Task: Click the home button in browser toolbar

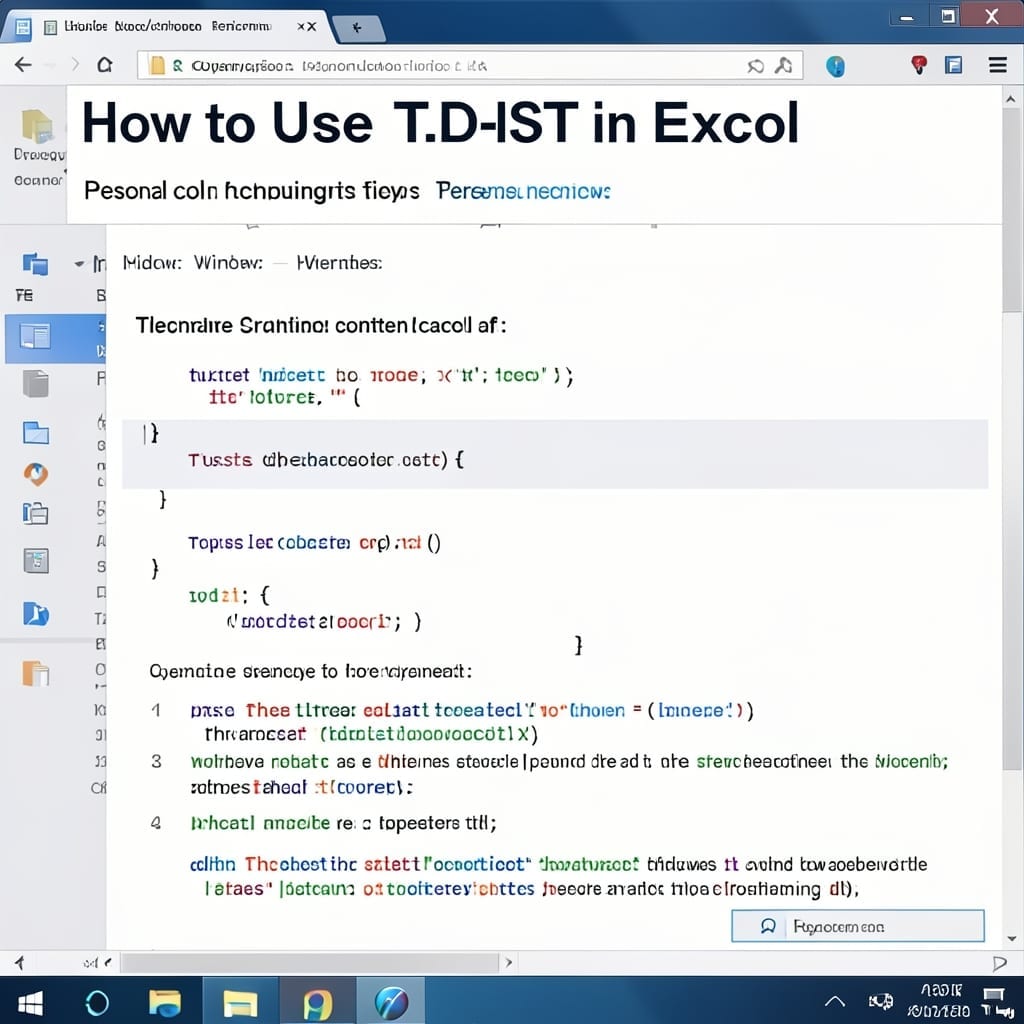Action: point(104,65)
